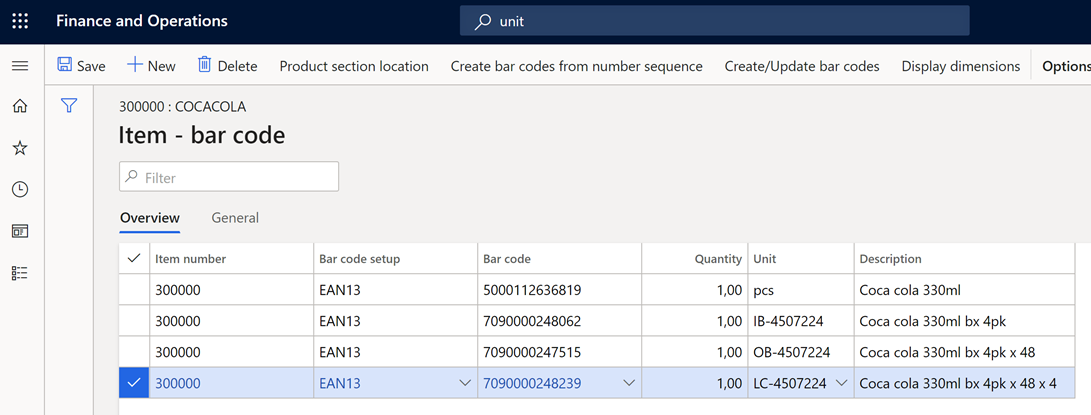Deselect the checked LC-4507224 row

tap(134, 383)
